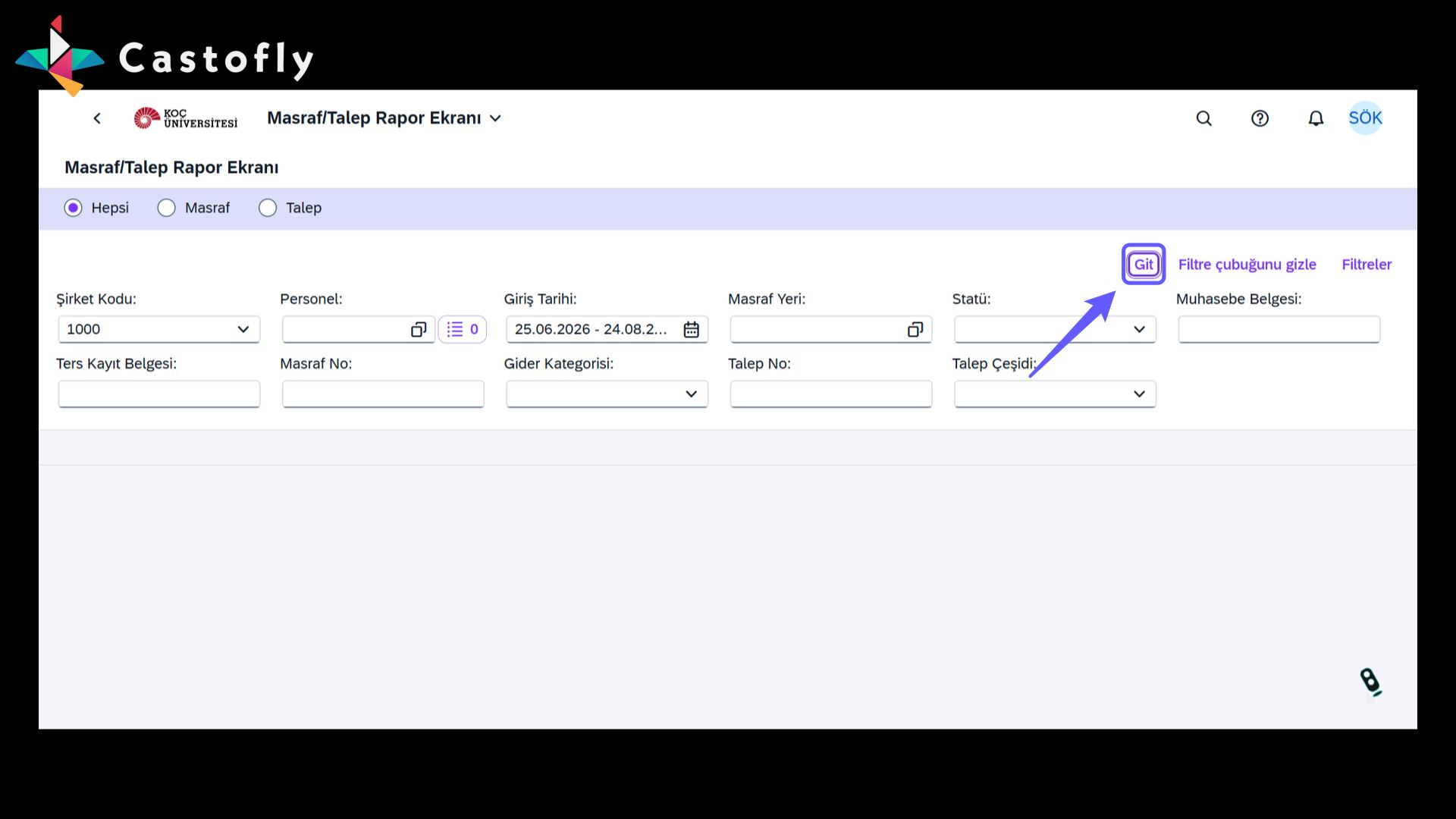Select the Hepsi radio button

click(x=73, y=208)
